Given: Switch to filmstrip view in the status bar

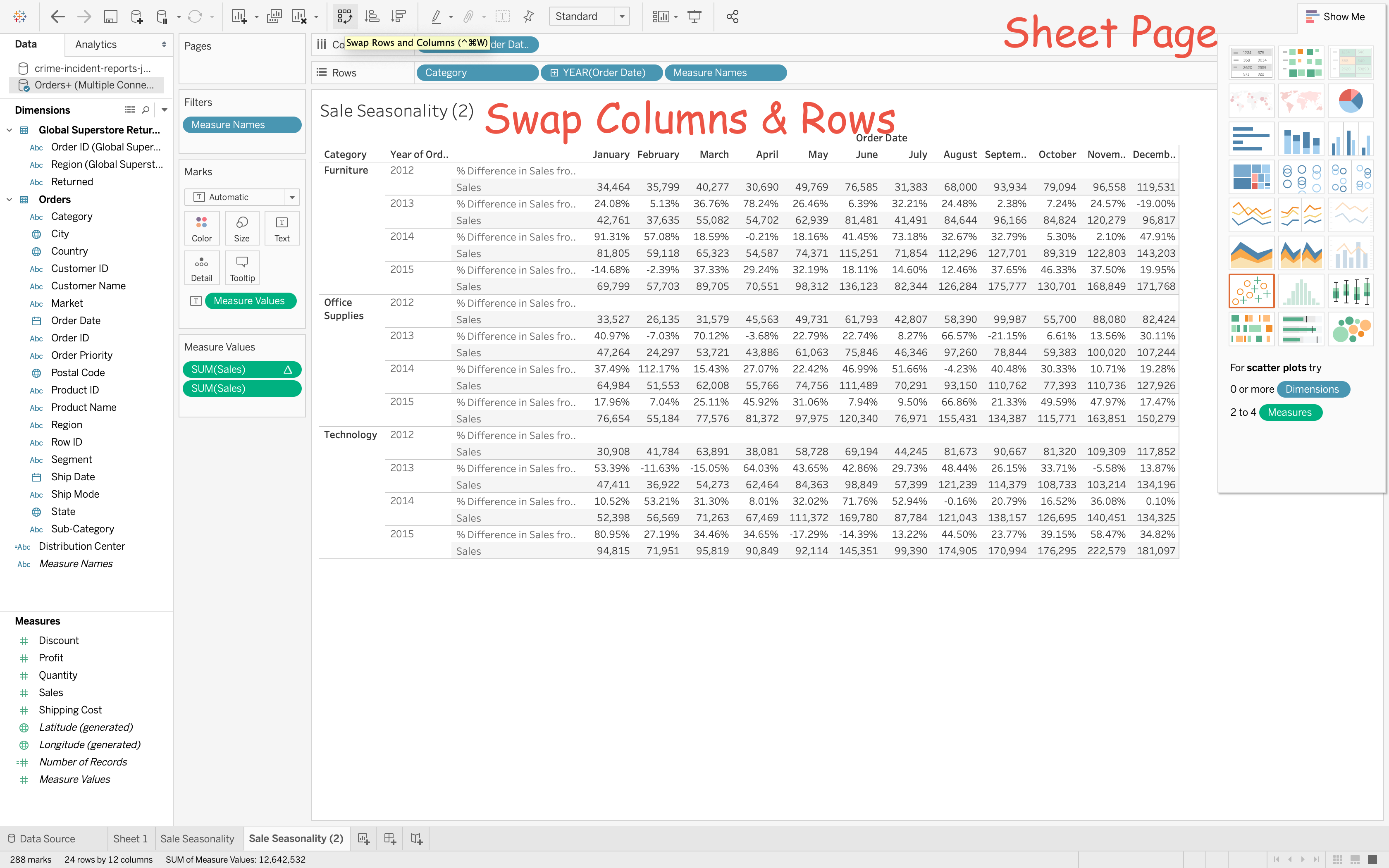Looking at the screenshot, I should coord(1355,859).
